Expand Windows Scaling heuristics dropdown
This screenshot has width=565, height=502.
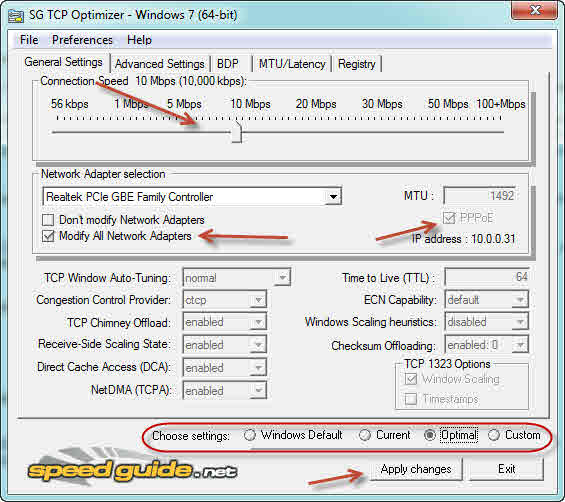point(520,322)
